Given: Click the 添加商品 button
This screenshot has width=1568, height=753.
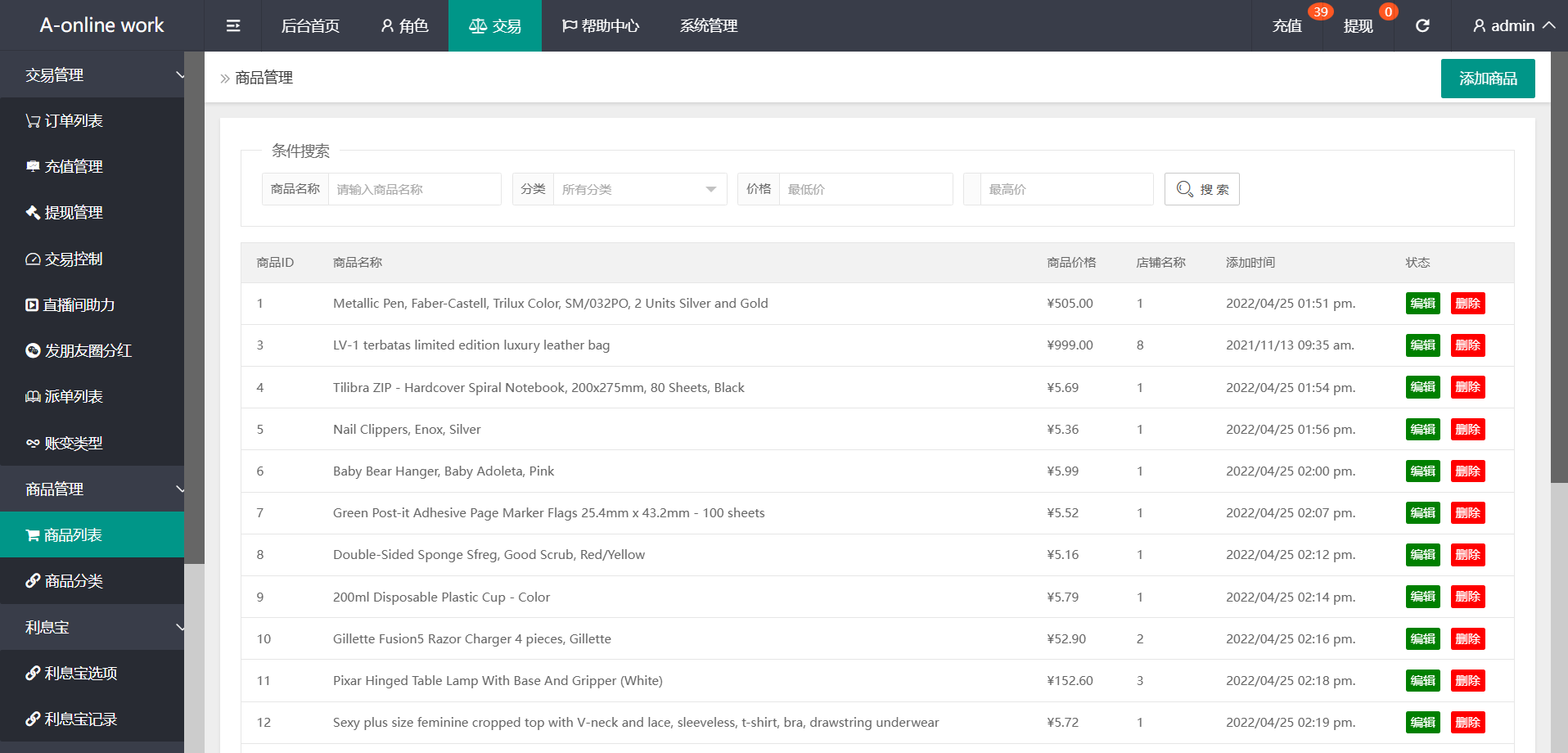Looking at the screenshot, I should coord(1487,79).
